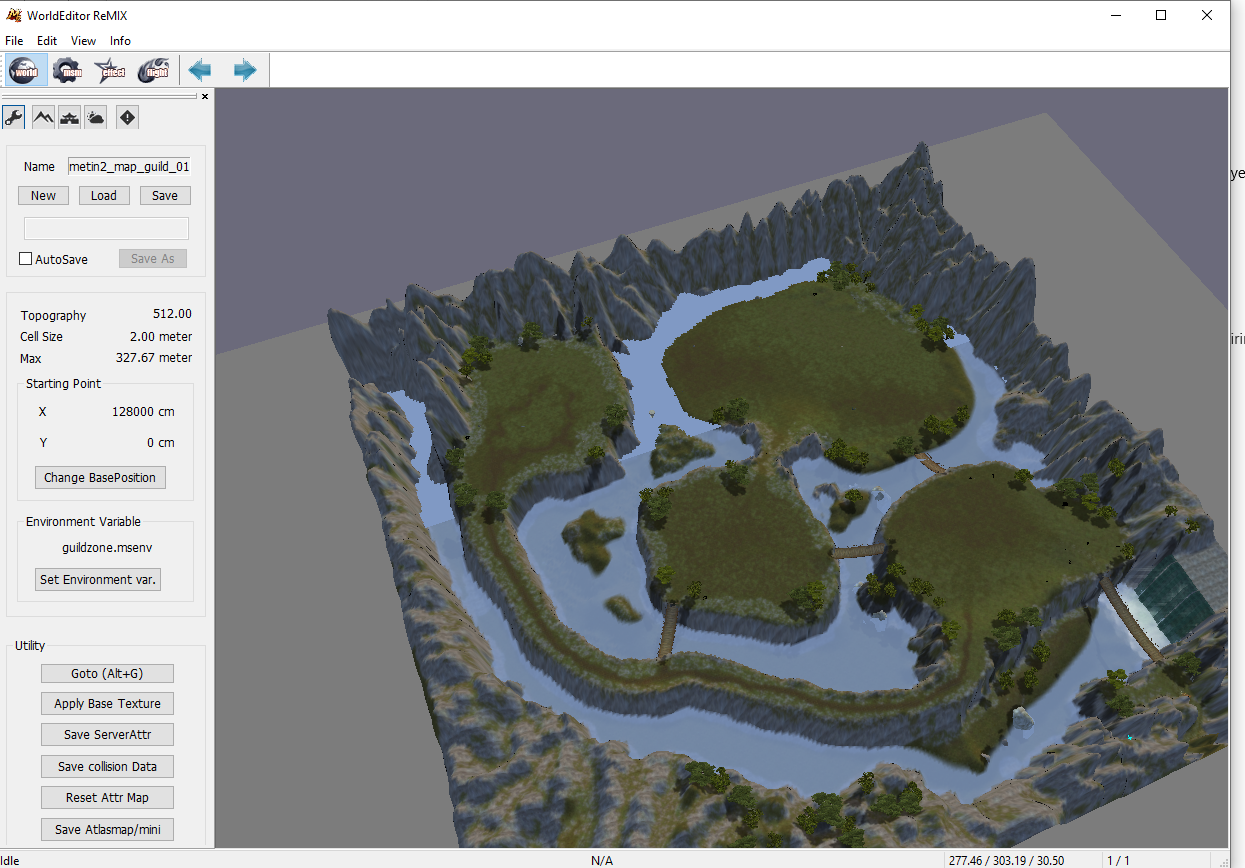The height and width of the screenshot is (868, 1245).
Task: Click the WorldEditor ReMIX title bar icon
Action: [x=13, y=15]
